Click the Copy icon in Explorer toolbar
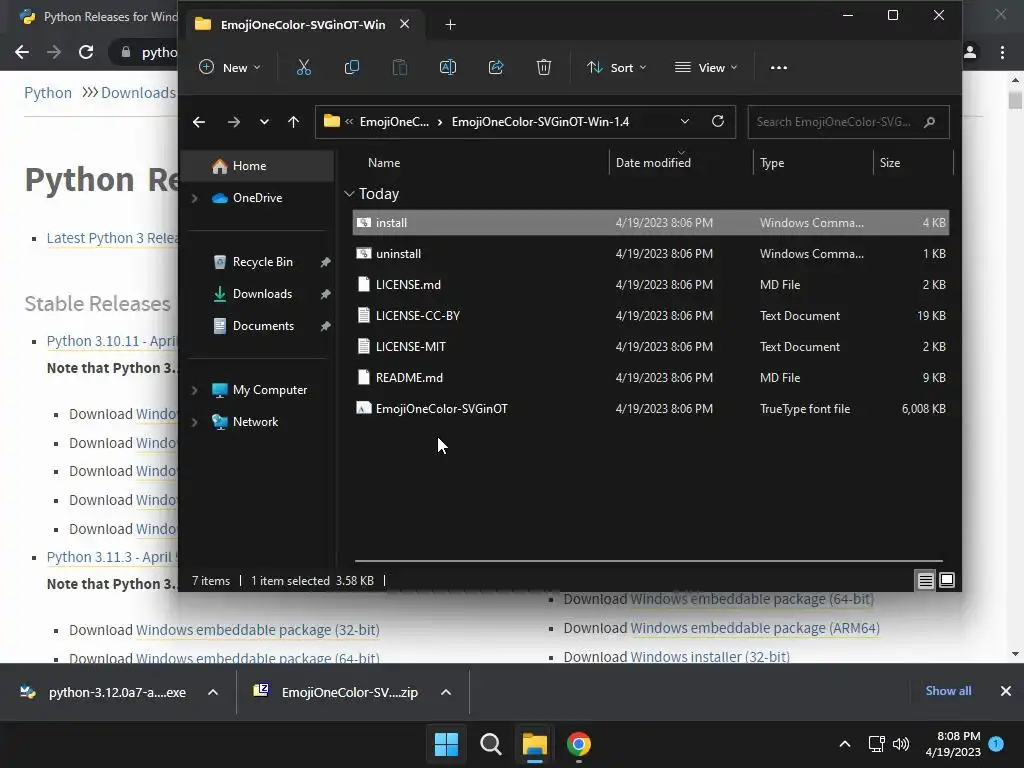Image resolution: width=1024 pixels, height=768 pixels. [351, 67]
